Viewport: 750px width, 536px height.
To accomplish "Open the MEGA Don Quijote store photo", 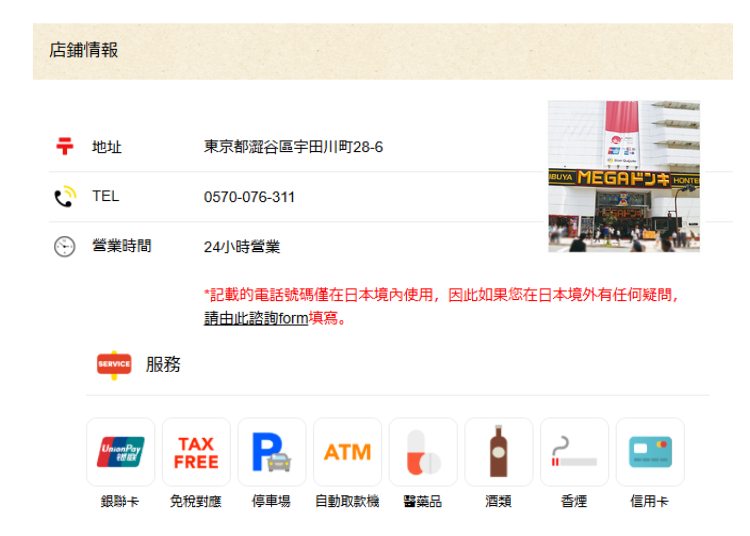I will [623, 176].
